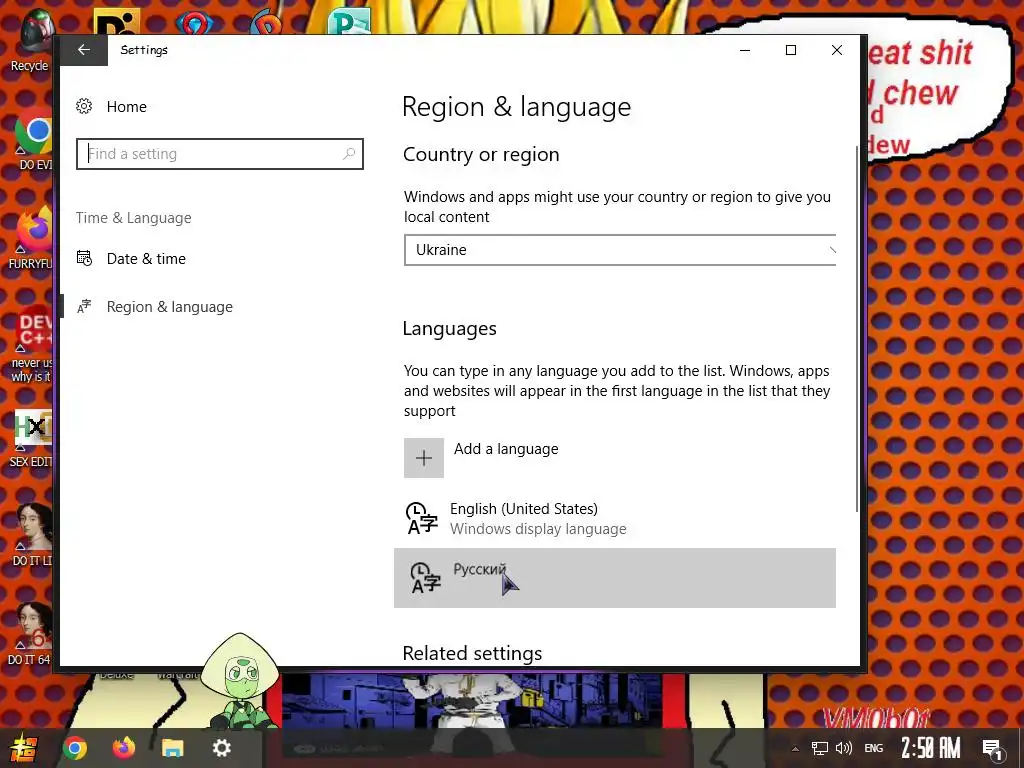Image resolution: width=1024 pixels, height=768 pixels.
Task: Minimize the Settings window
Action: point(745,50)
